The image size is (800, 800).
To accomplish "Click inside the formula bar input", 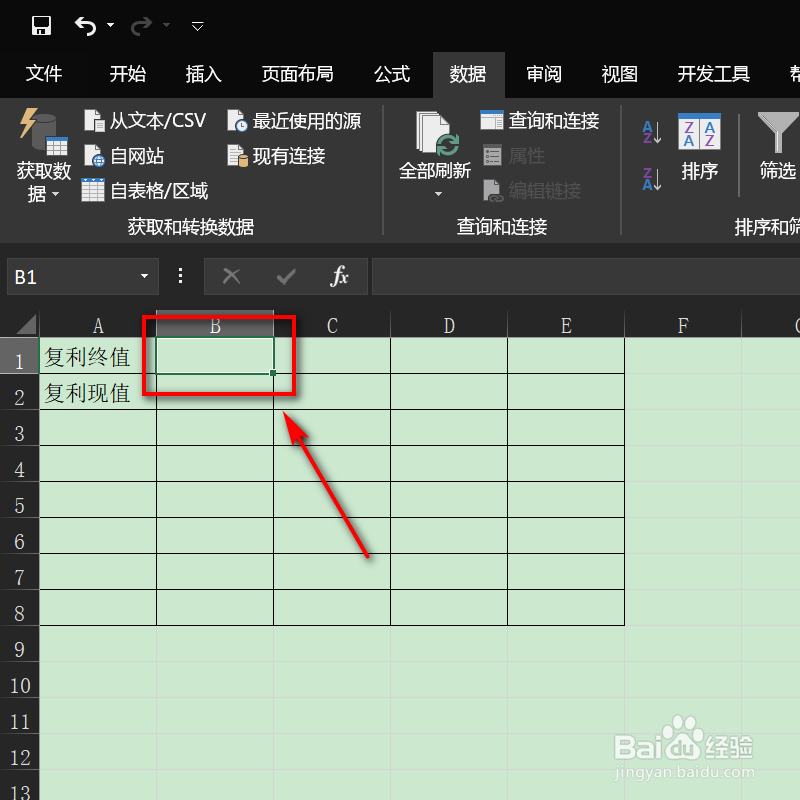I will point(586,277).
